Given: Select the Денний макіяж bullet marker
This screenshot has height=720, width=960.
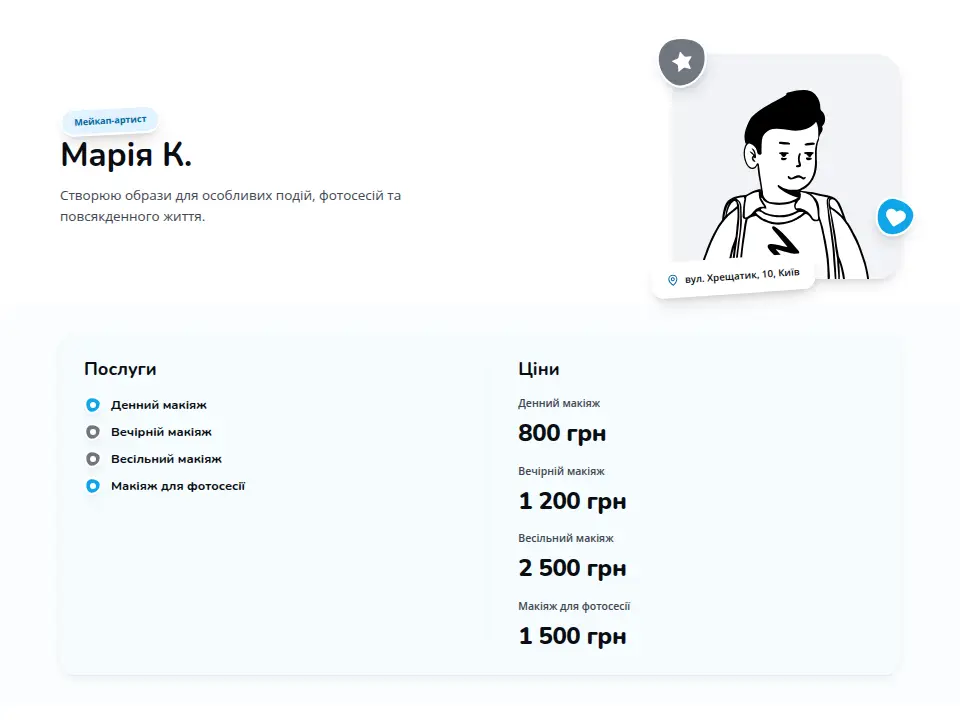Looking at the screenshot, I should tap(92, 405).
